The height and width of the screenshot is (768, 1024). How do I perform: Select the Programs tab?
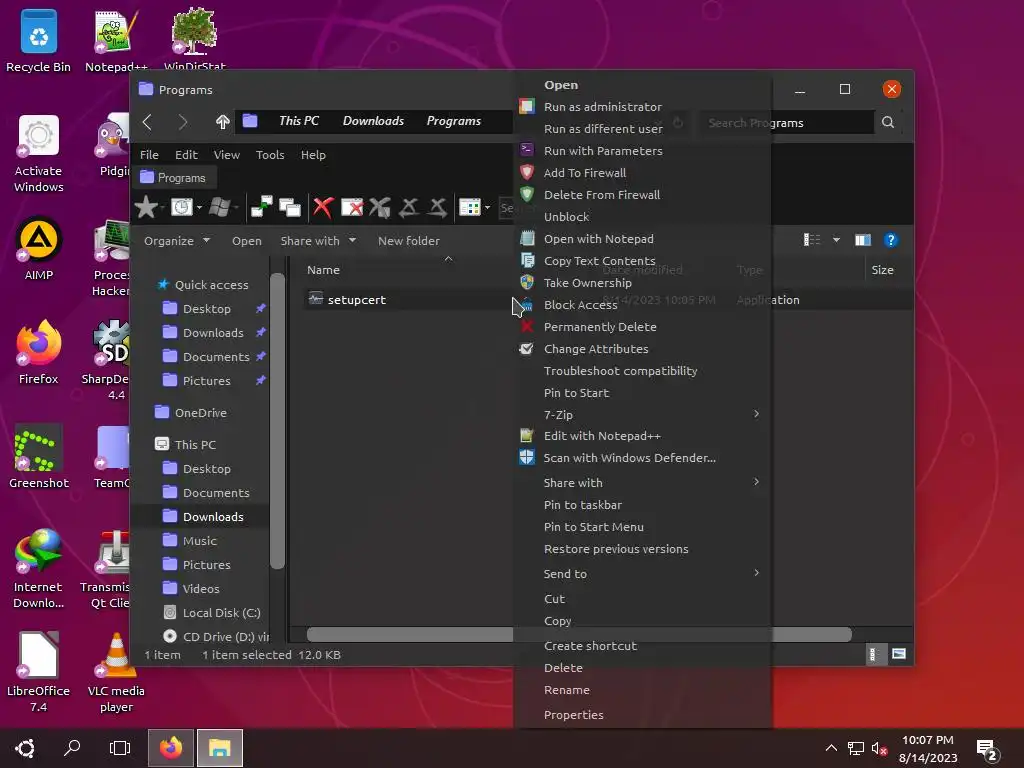pyautogui.click(x=174, y=178)
